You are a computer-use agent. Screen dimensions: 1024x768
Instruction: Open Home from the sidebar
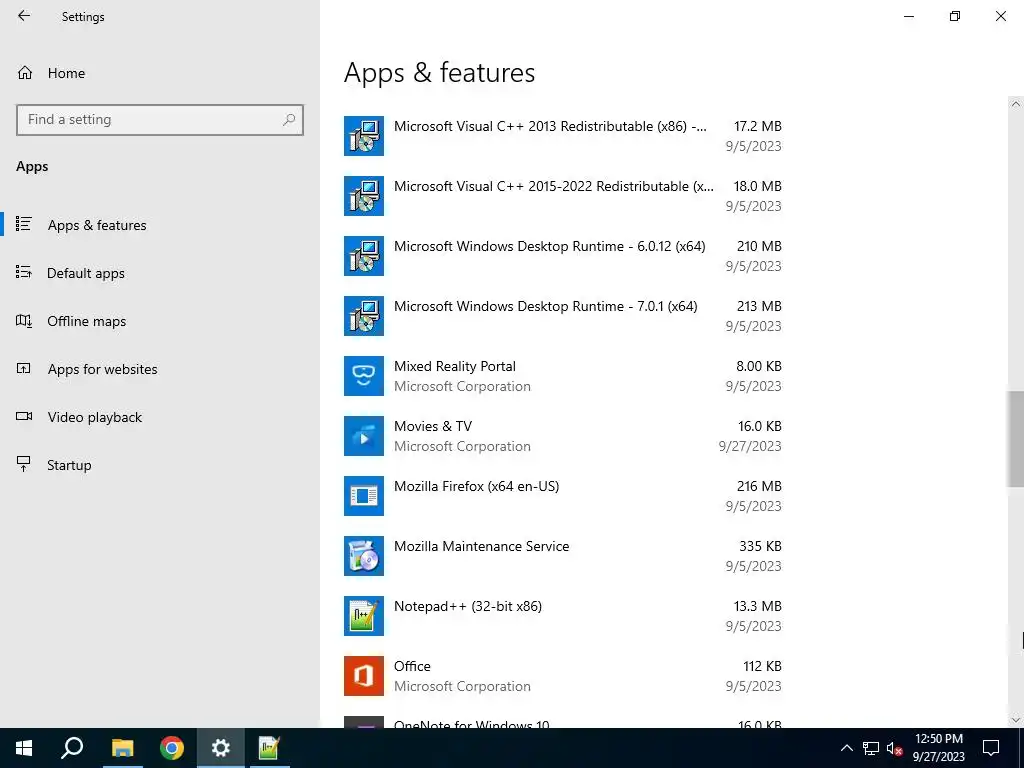coord(66,73)
